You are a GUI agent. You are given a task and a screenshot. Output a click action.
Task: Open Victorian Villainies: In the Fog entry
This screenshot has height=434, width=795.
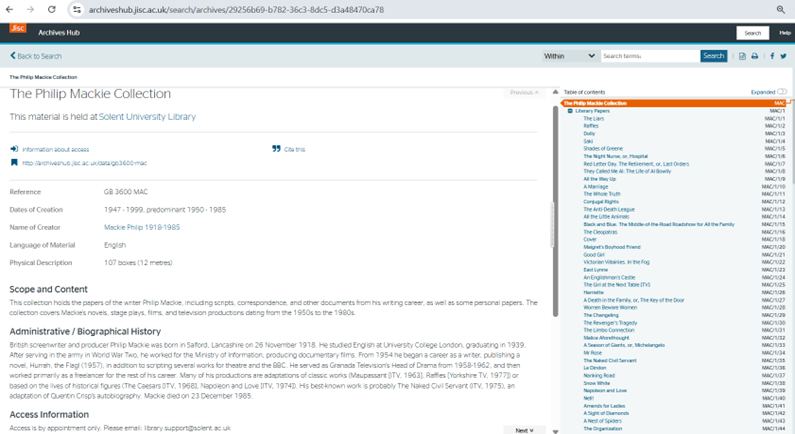(x=616, y=262)
